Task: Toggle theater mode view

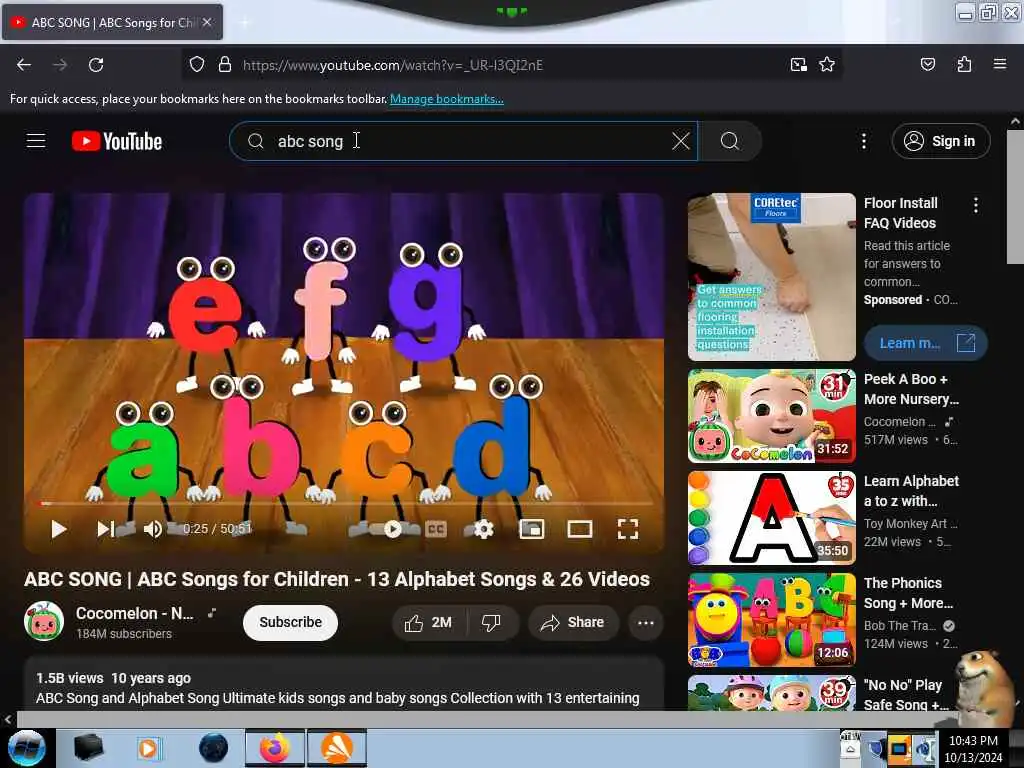Action: click(580, 529)
